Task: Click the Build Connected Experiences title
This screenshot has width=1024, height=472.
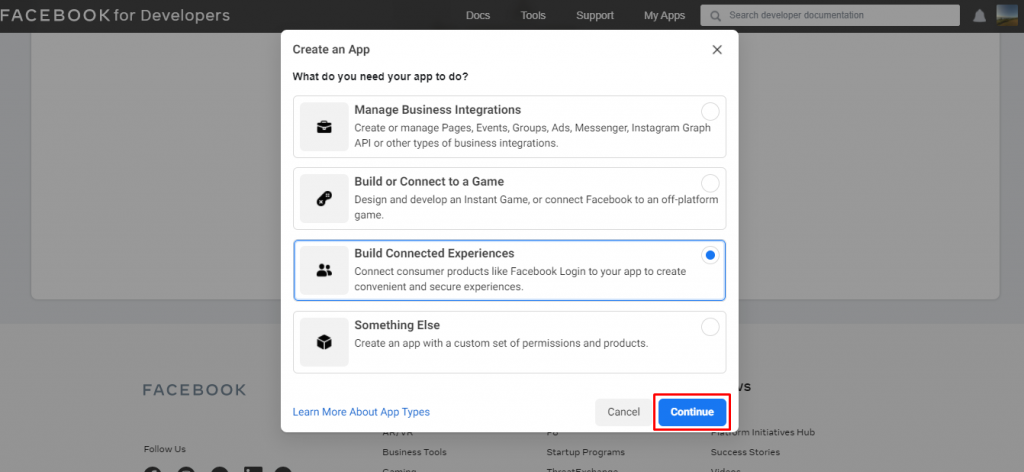Action: pos(434,253)
